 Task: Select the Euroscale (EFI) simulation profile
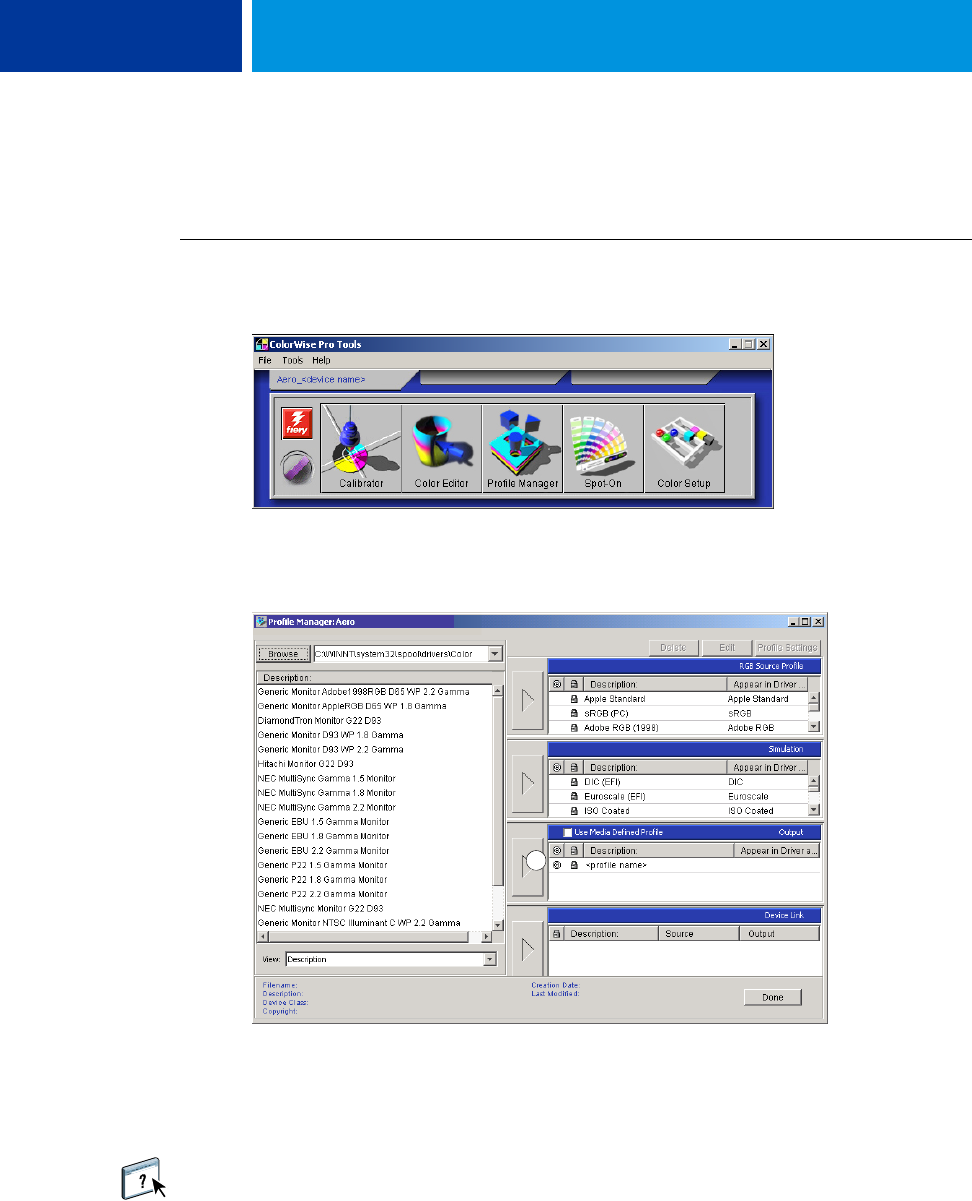(x=678, y=796)
